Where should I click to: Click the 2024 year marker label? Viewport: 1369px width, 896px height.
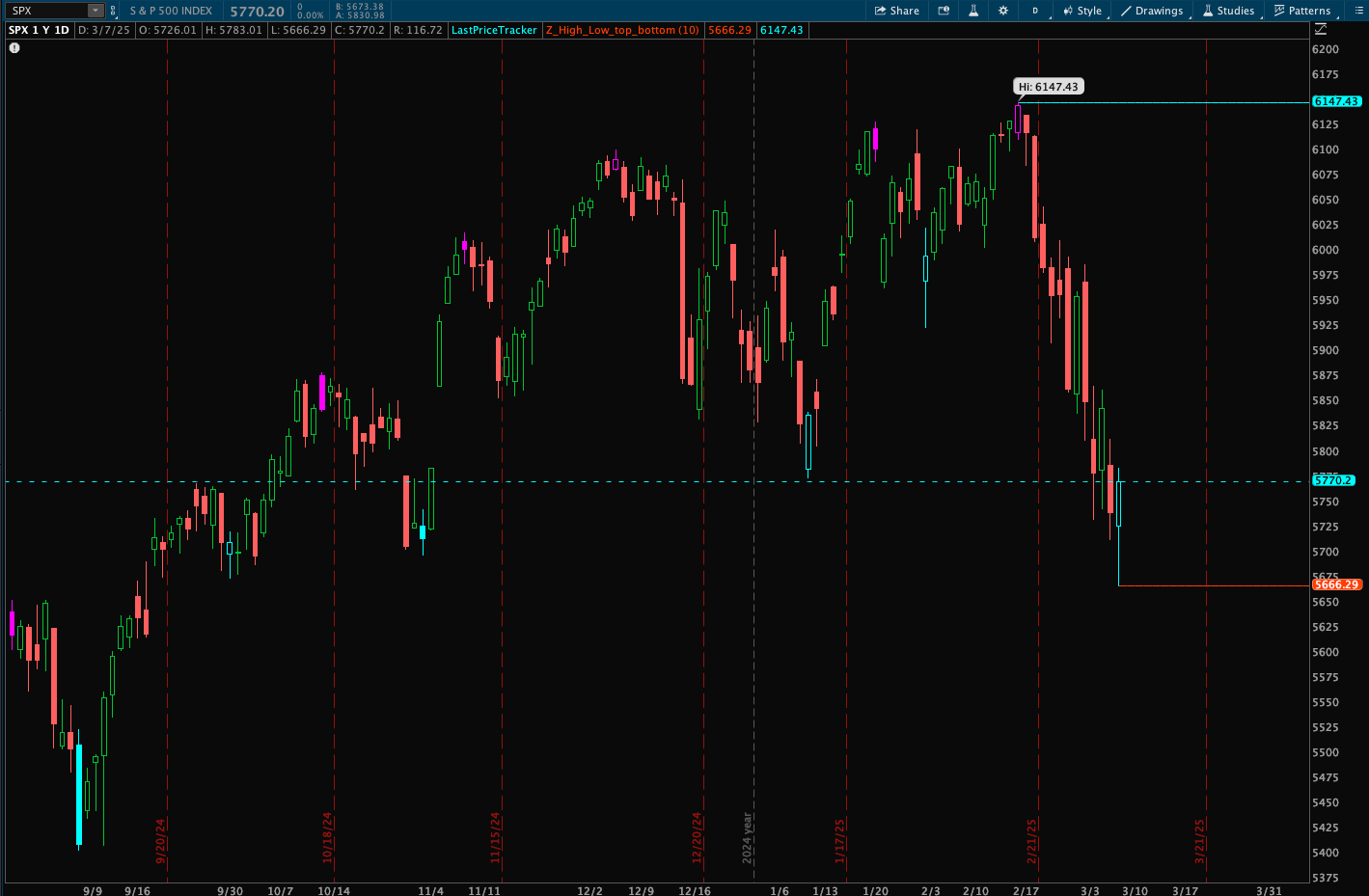[x=747, y=837]
